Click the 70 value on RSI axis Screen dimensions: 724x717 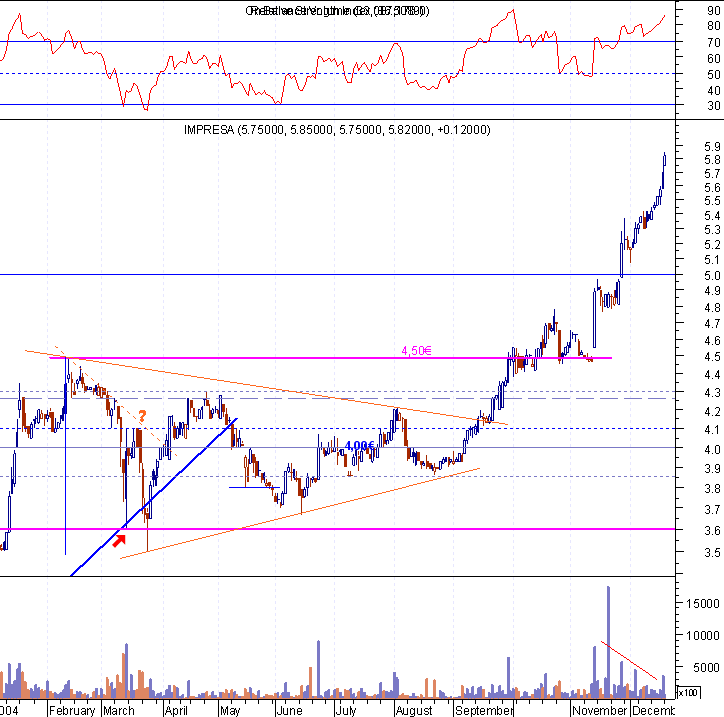pos(713,43)
